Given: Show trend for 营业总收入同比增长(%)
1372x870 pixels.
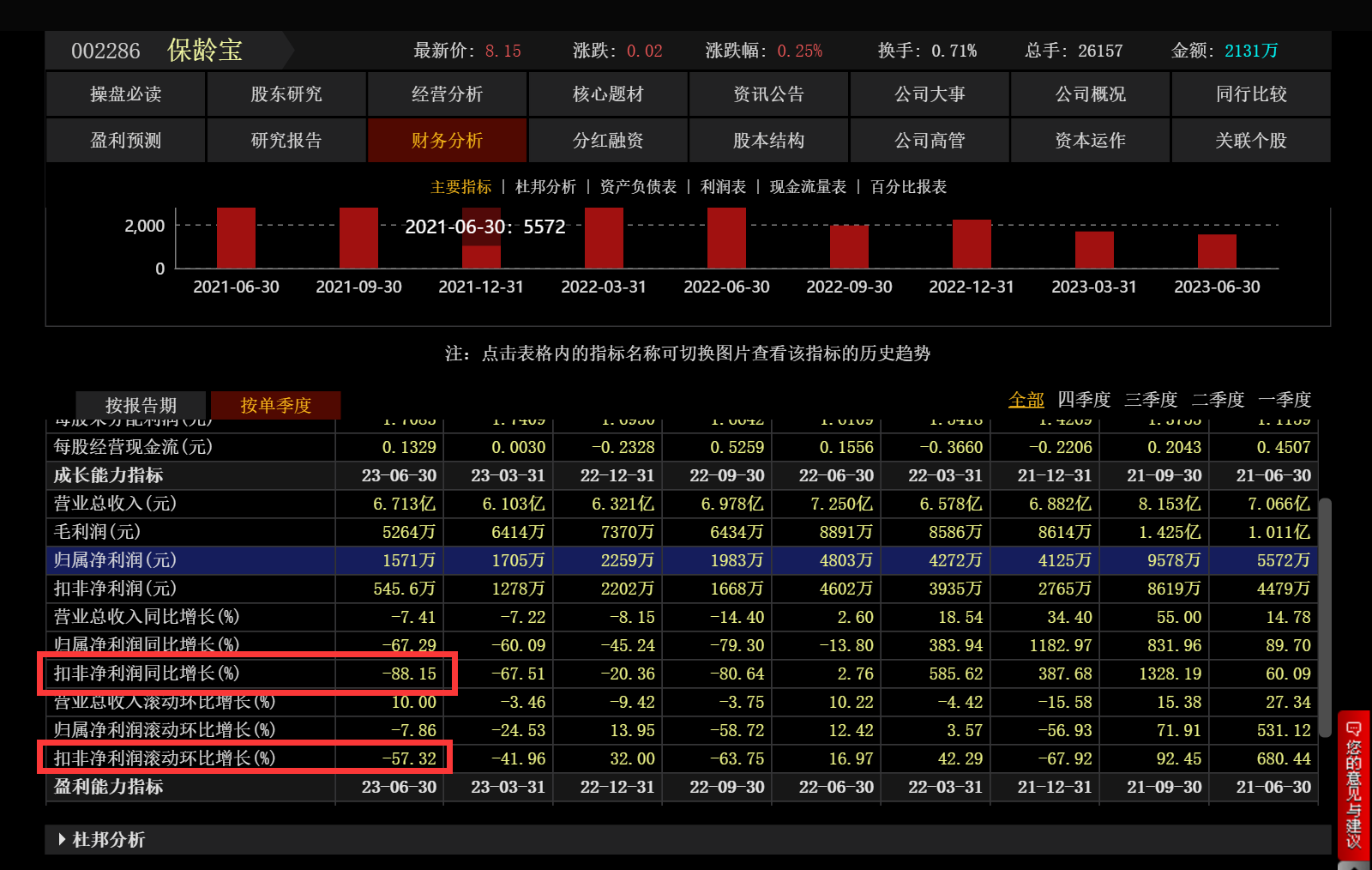Looking at the screenshot, I should tap(147, 617).
